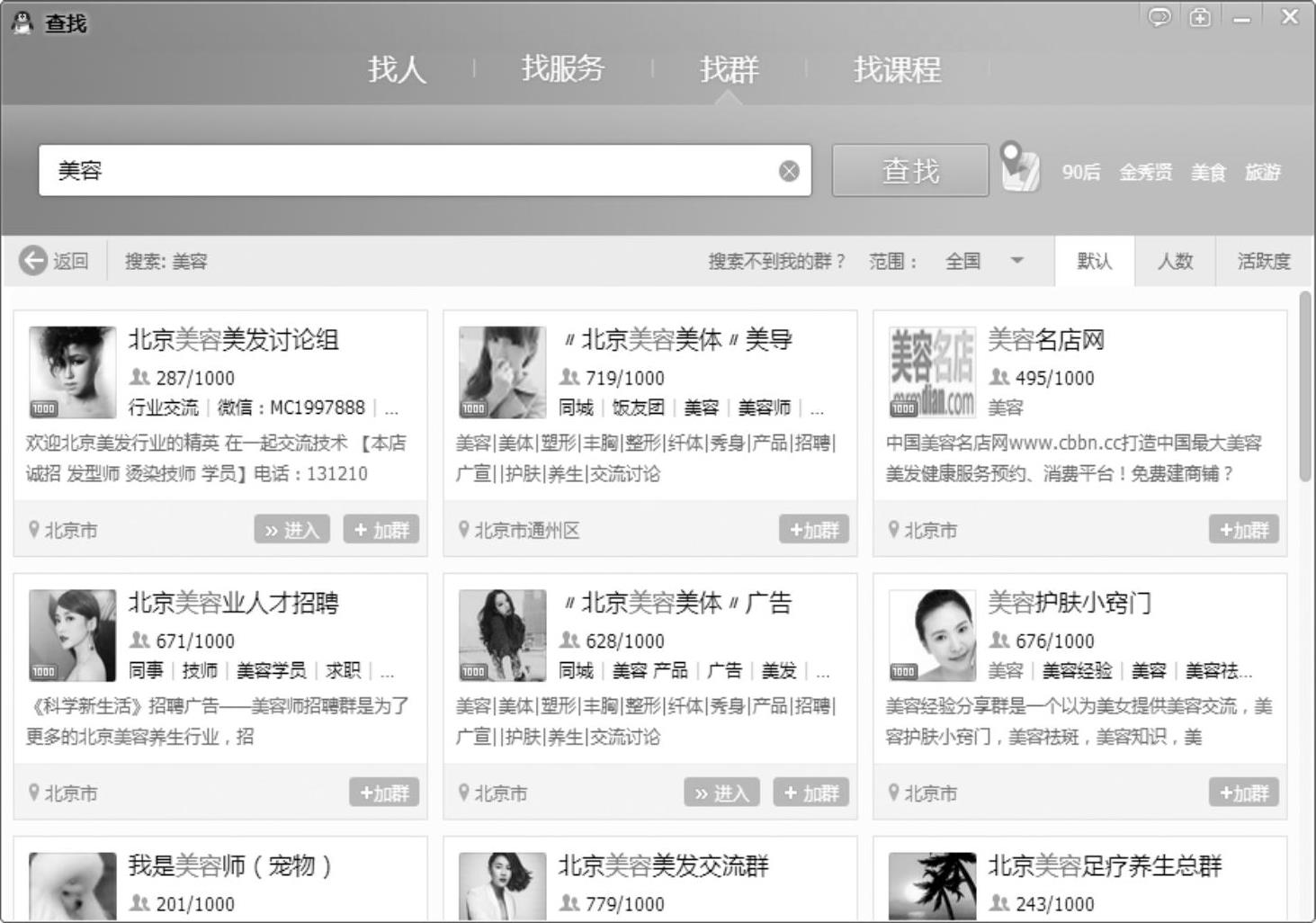Click the 美容学员 tag

271,671
